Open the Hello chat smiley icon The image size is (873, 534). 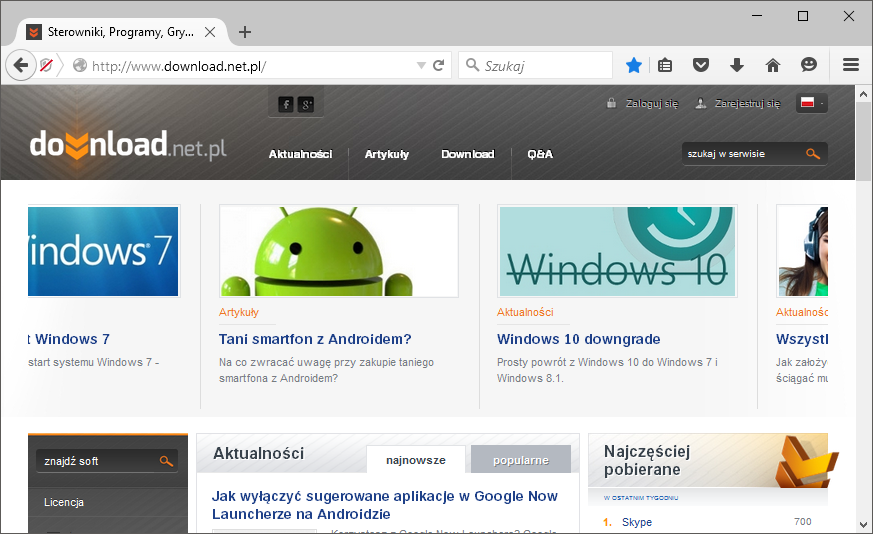(x=808, y=66)
